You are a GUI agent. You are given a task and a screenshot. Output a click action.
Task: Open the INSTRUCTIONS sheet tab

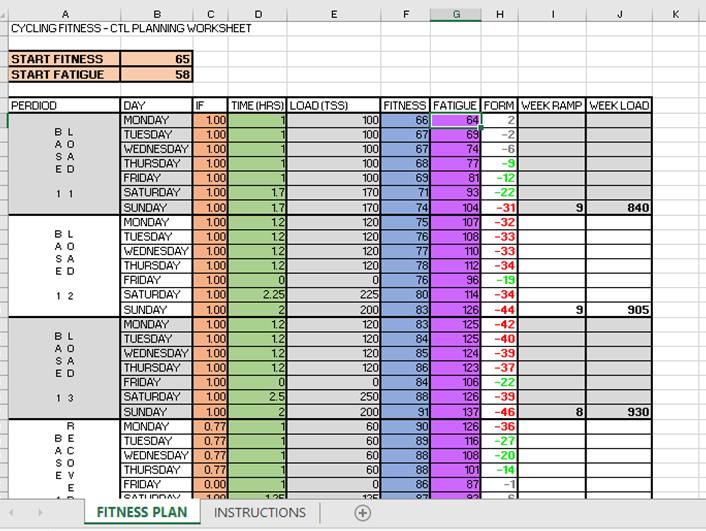pyautogui.click(x=260, y=513)
